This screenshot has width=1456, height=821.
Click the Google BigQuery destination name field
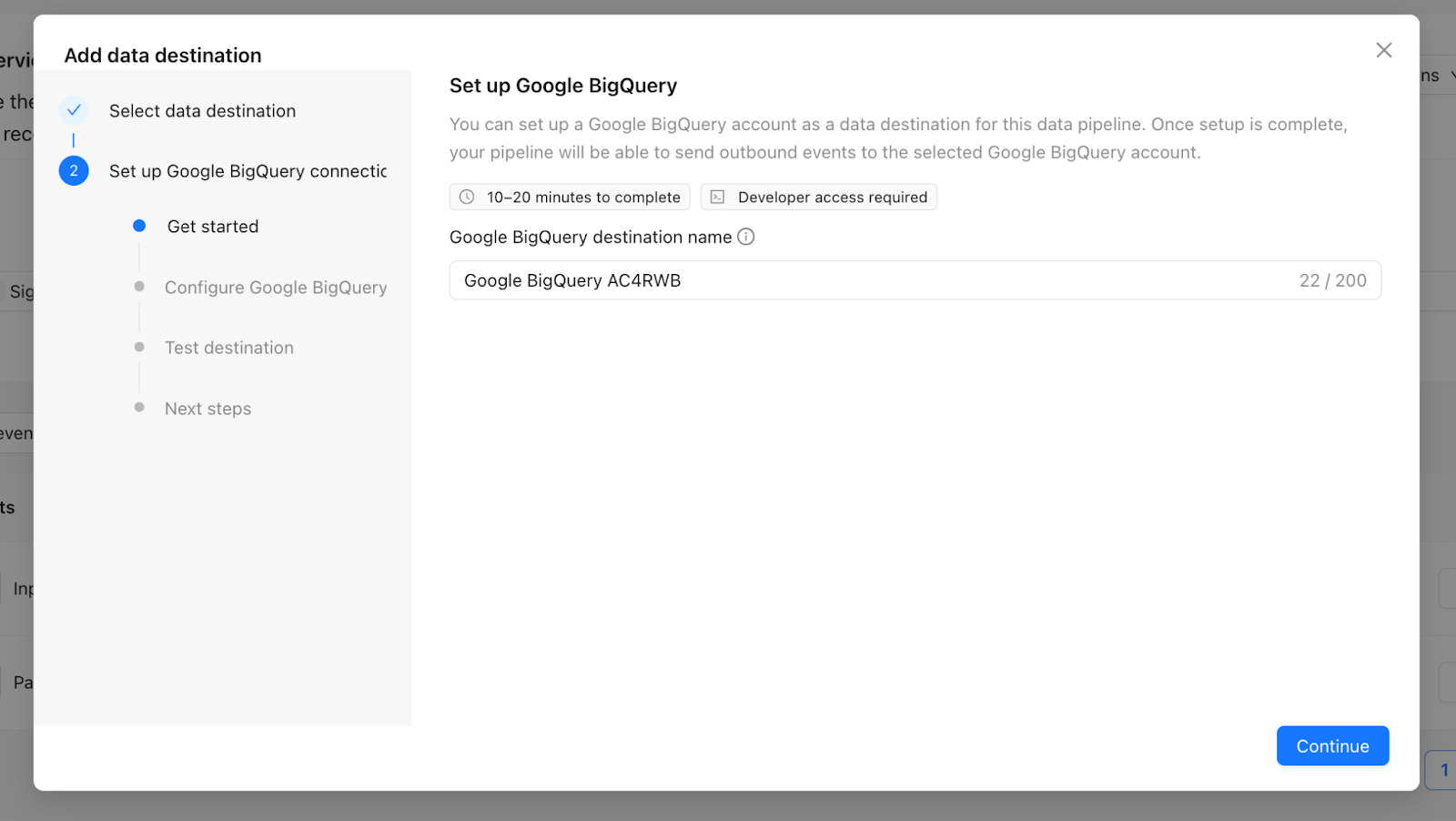pyautogui.click(x=915, y=280)
